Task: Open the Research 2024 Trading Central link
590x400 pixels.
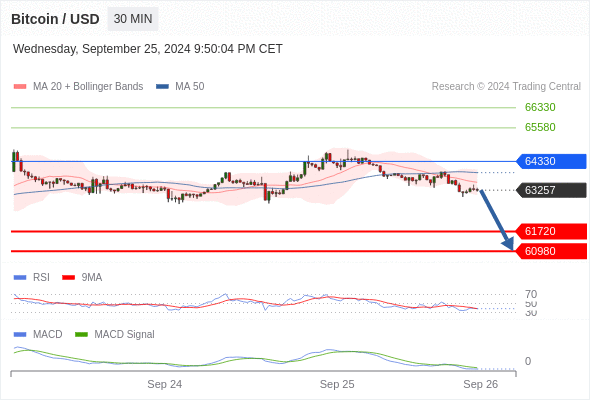Action: 506,87
